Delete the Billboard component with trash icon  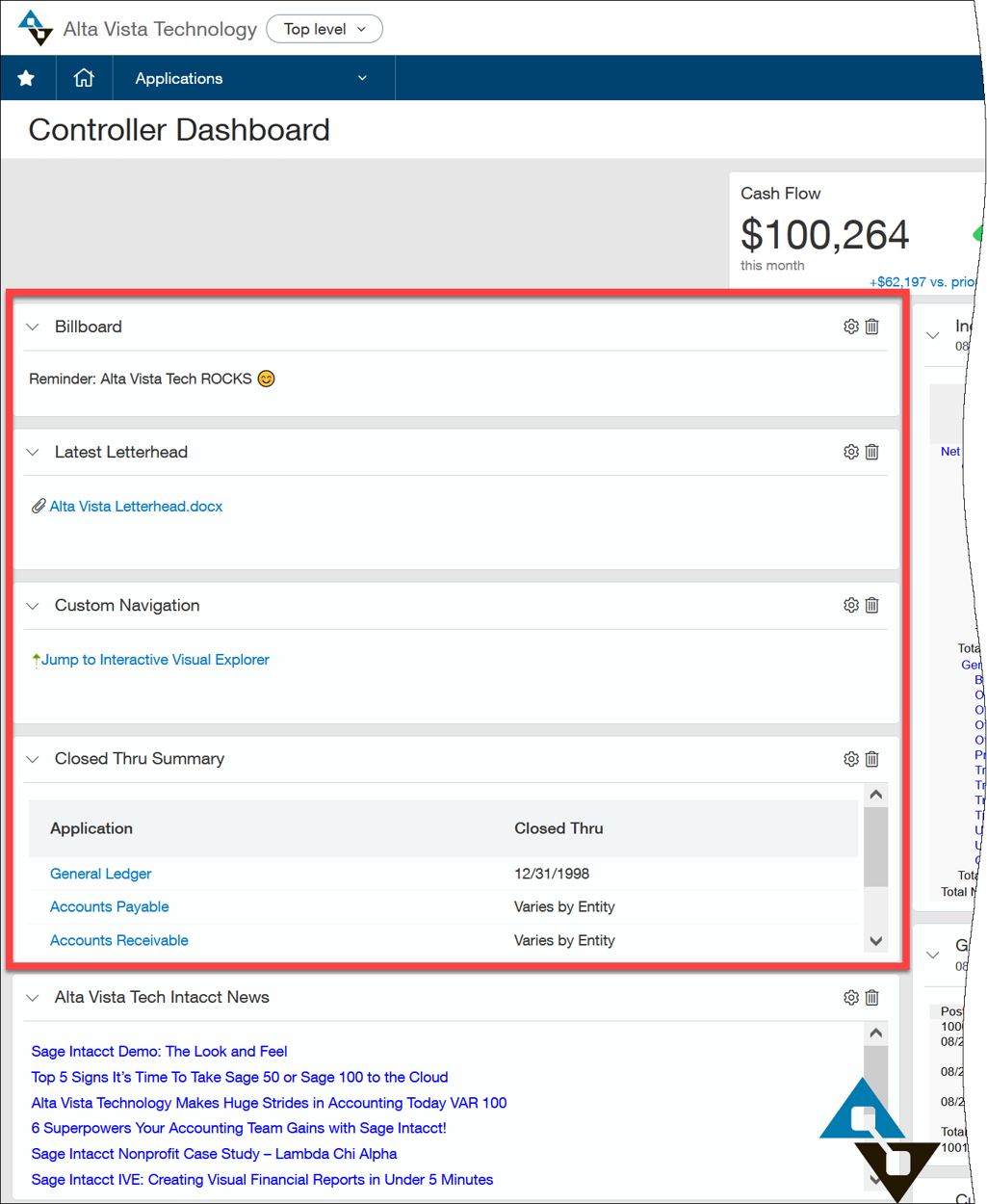coord(872,327)
